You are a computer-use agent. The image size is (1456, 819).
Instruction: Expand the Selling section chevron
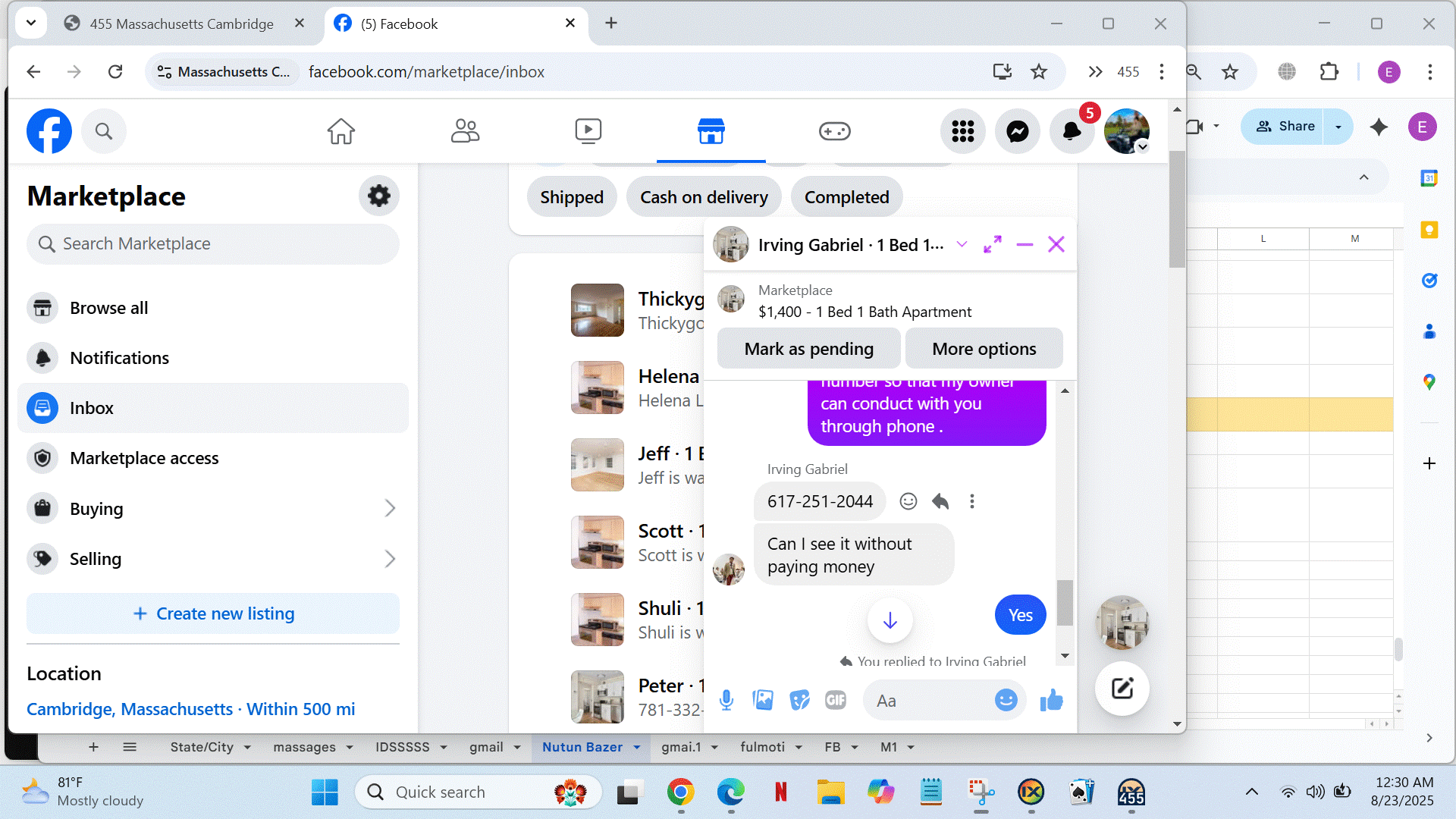[x=390, y=559]
